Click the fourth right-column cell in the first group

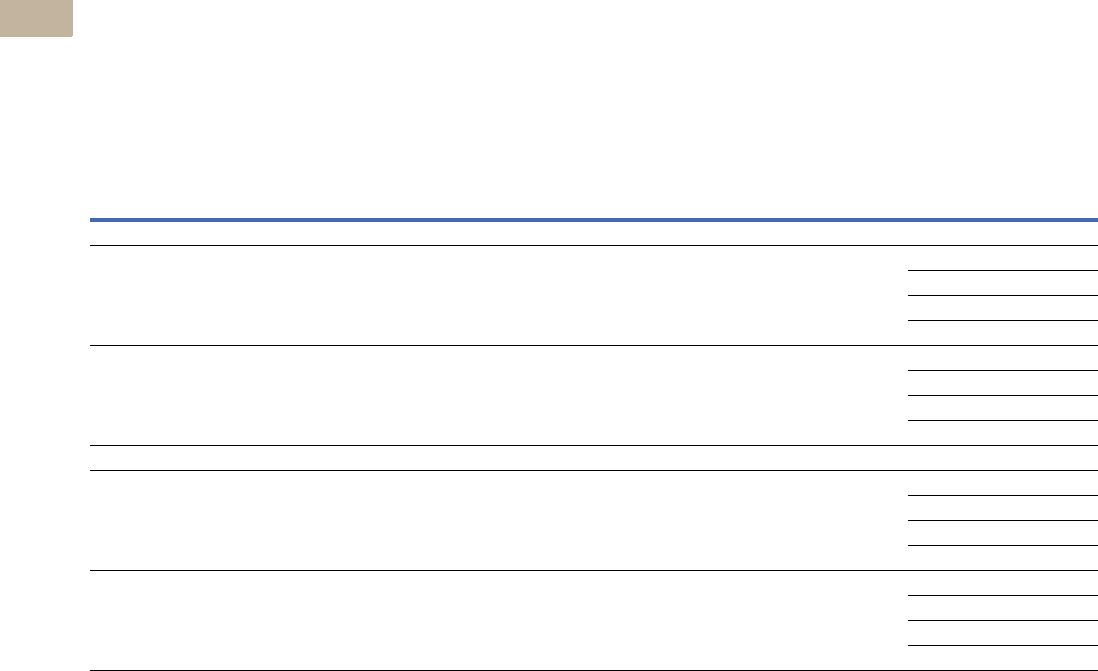[x=1003, y=333]
